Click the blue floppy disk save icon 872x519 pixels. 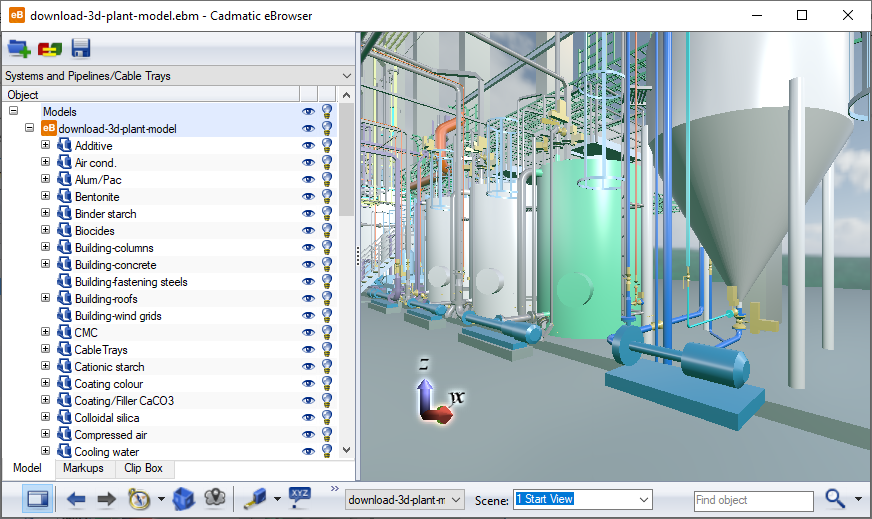(x=81, y=48)
